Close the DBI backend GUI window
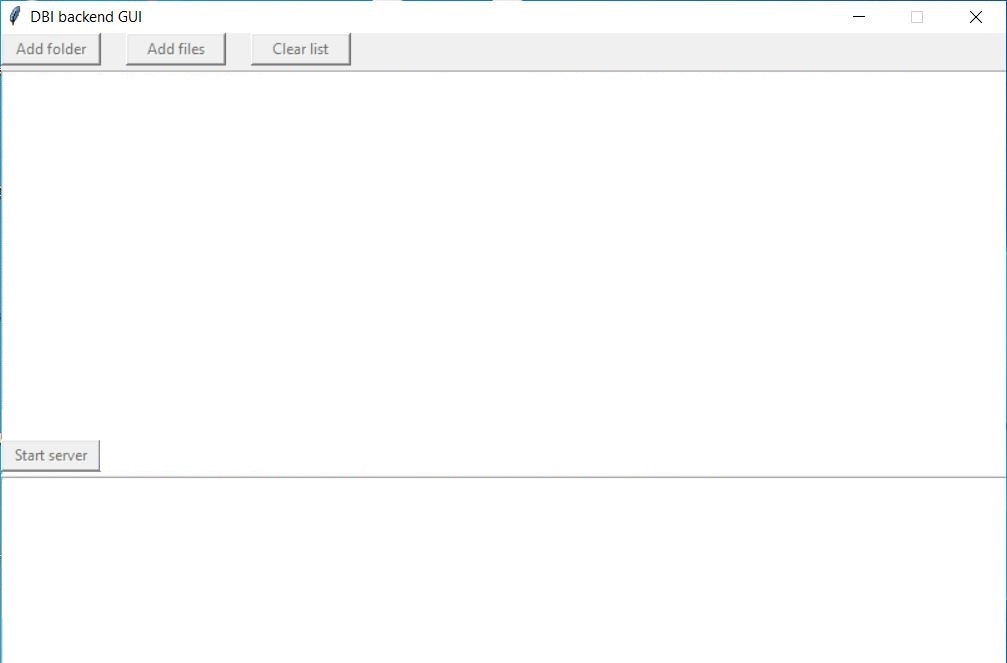Viewport: 1007px width, 663px height. [976, 17]
